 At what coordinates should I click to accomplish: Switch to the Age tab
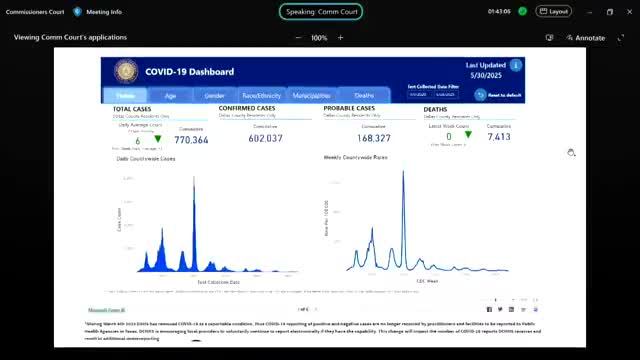[170, 96]
